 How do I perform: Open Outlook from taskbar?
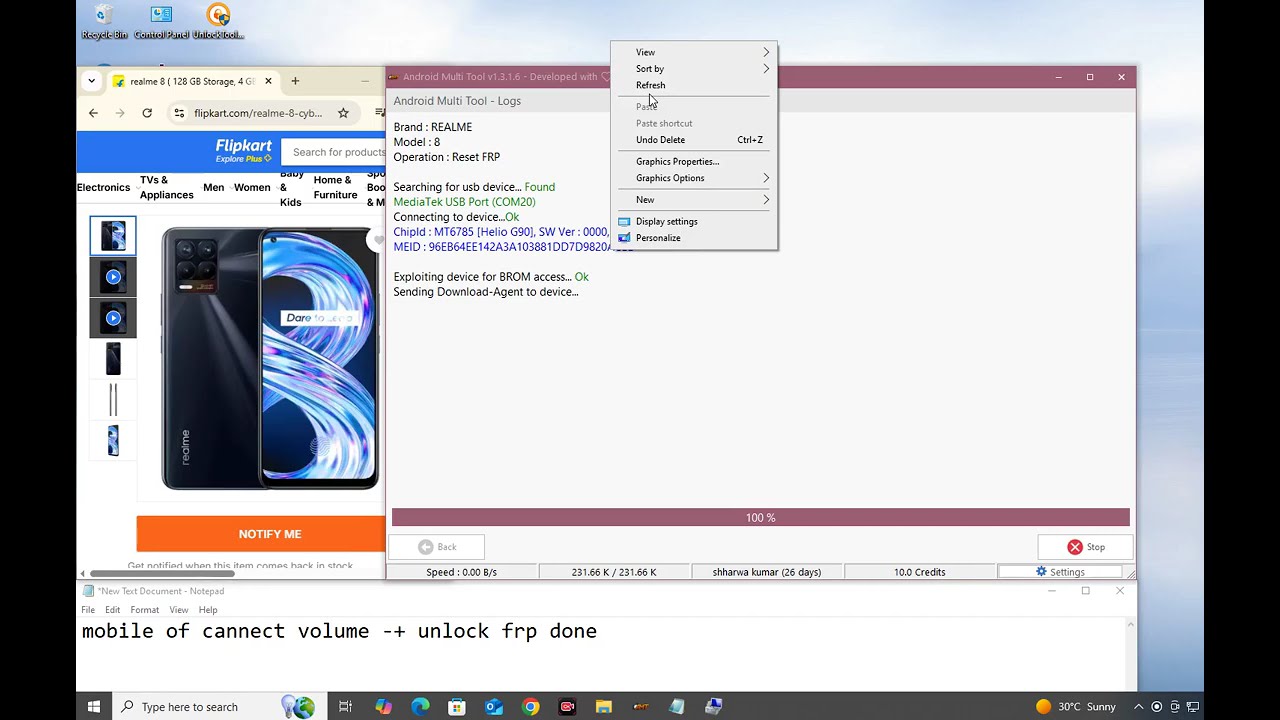494,707
